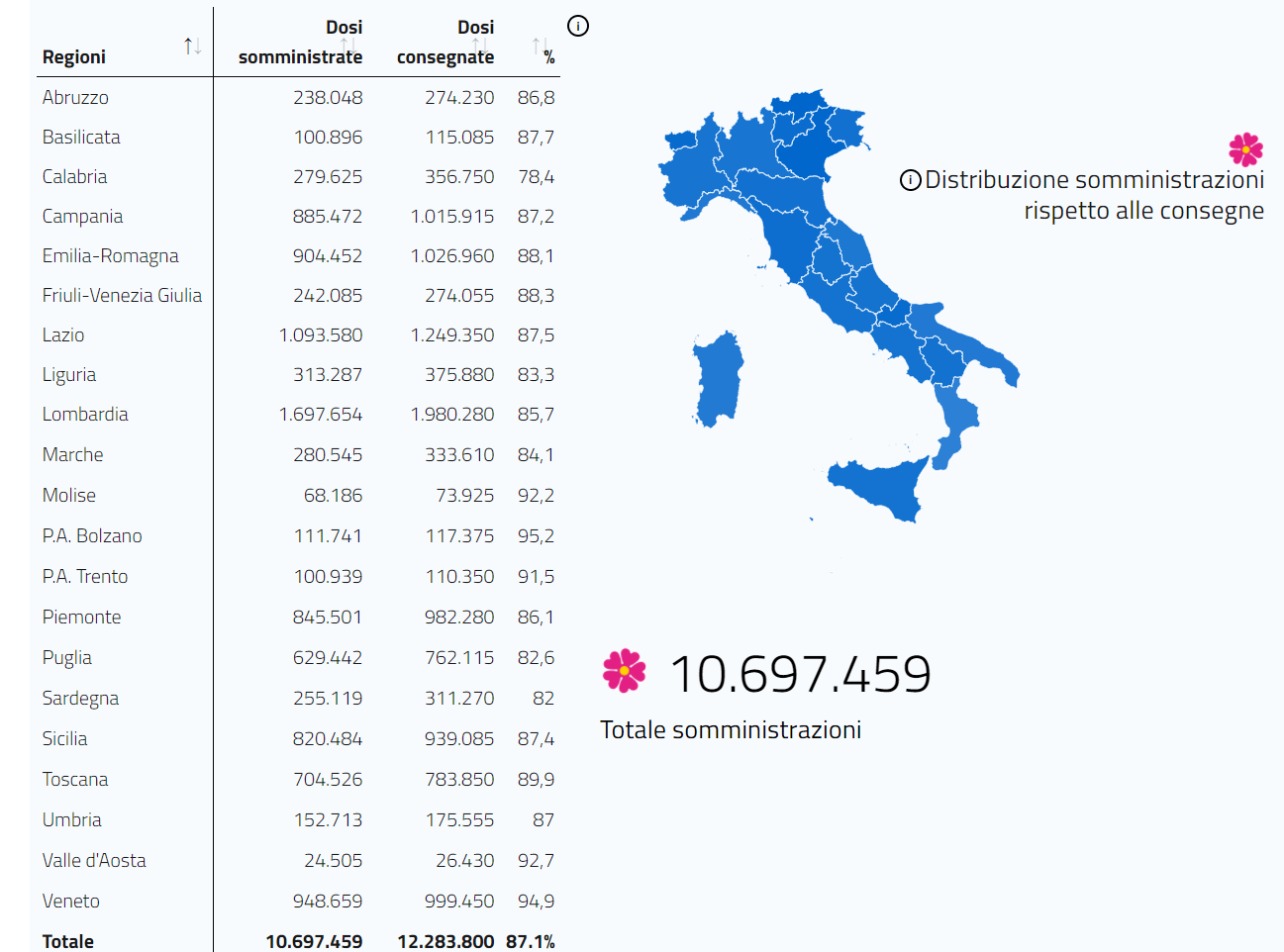Click Calabria percentage 78,4
The height and width of the screenshot is (952, 1284).
536,176
